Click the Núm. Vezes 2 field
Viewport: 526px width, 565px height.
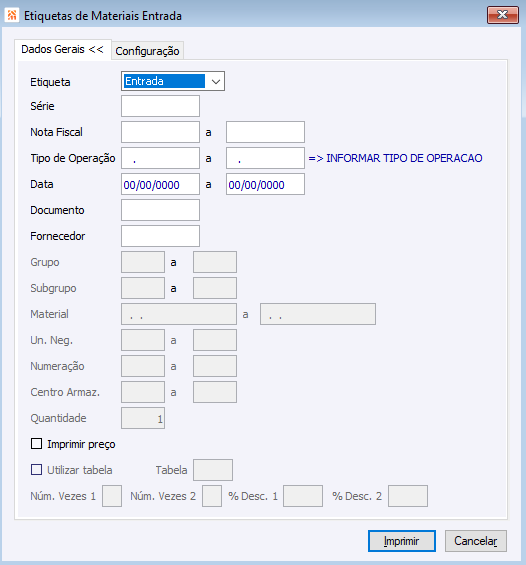pyautogui.click(x=212, y=496)
